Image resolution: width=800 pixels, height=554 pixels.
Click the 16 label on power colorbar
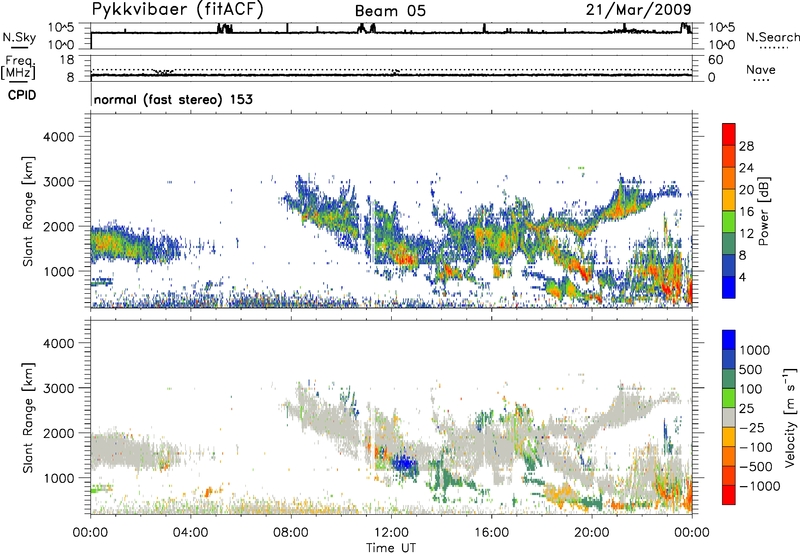pyautogui.click(x=746, y=212)
